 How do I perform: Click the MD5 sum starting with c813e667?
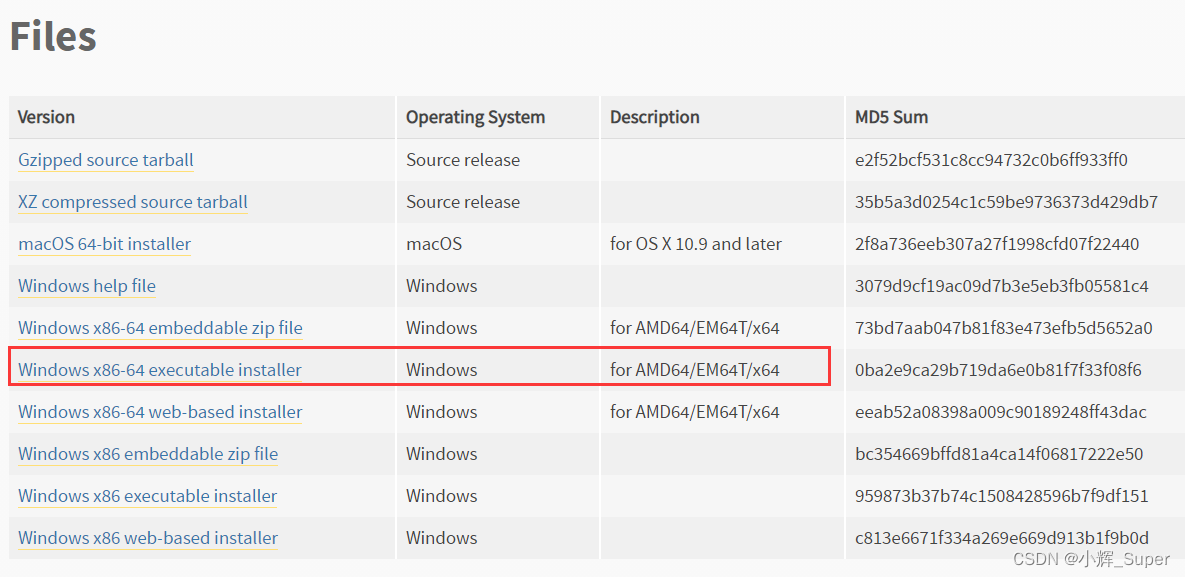point(1002,538)
